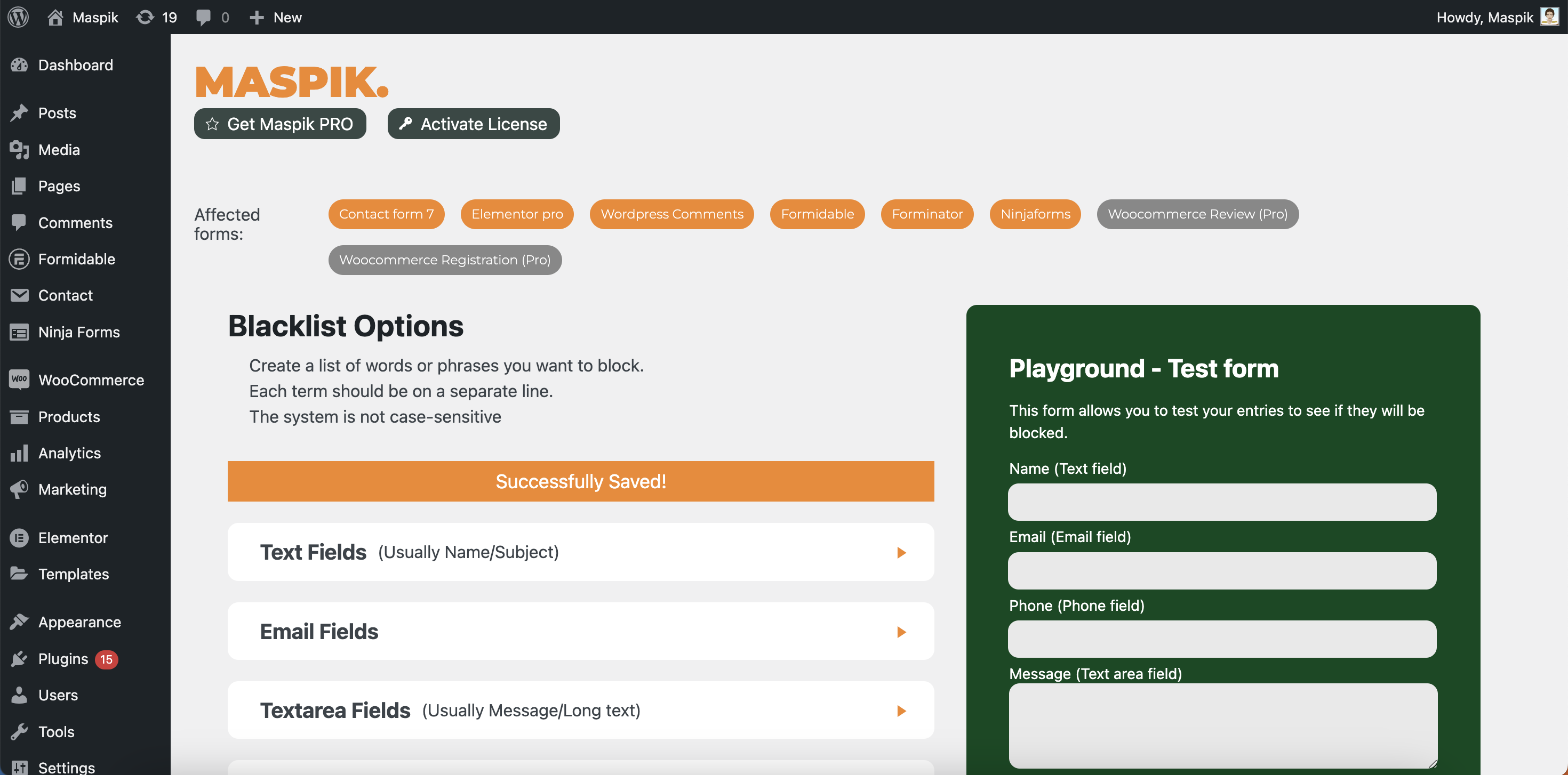The height and width of the screenshot is (775, 1568).
Task: Click the home icon beside Maspik
Action: (55, 17)
